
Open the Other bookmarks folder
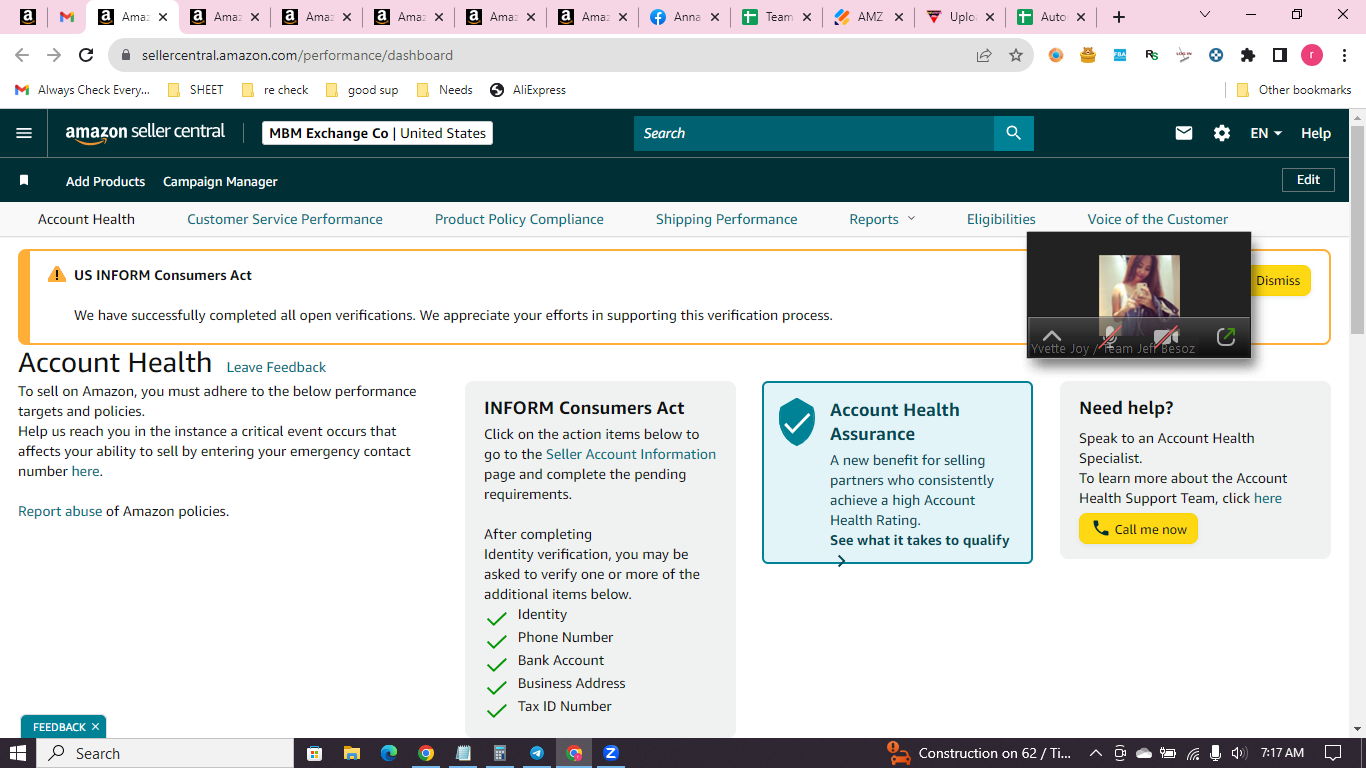[x=1294, y=90]
